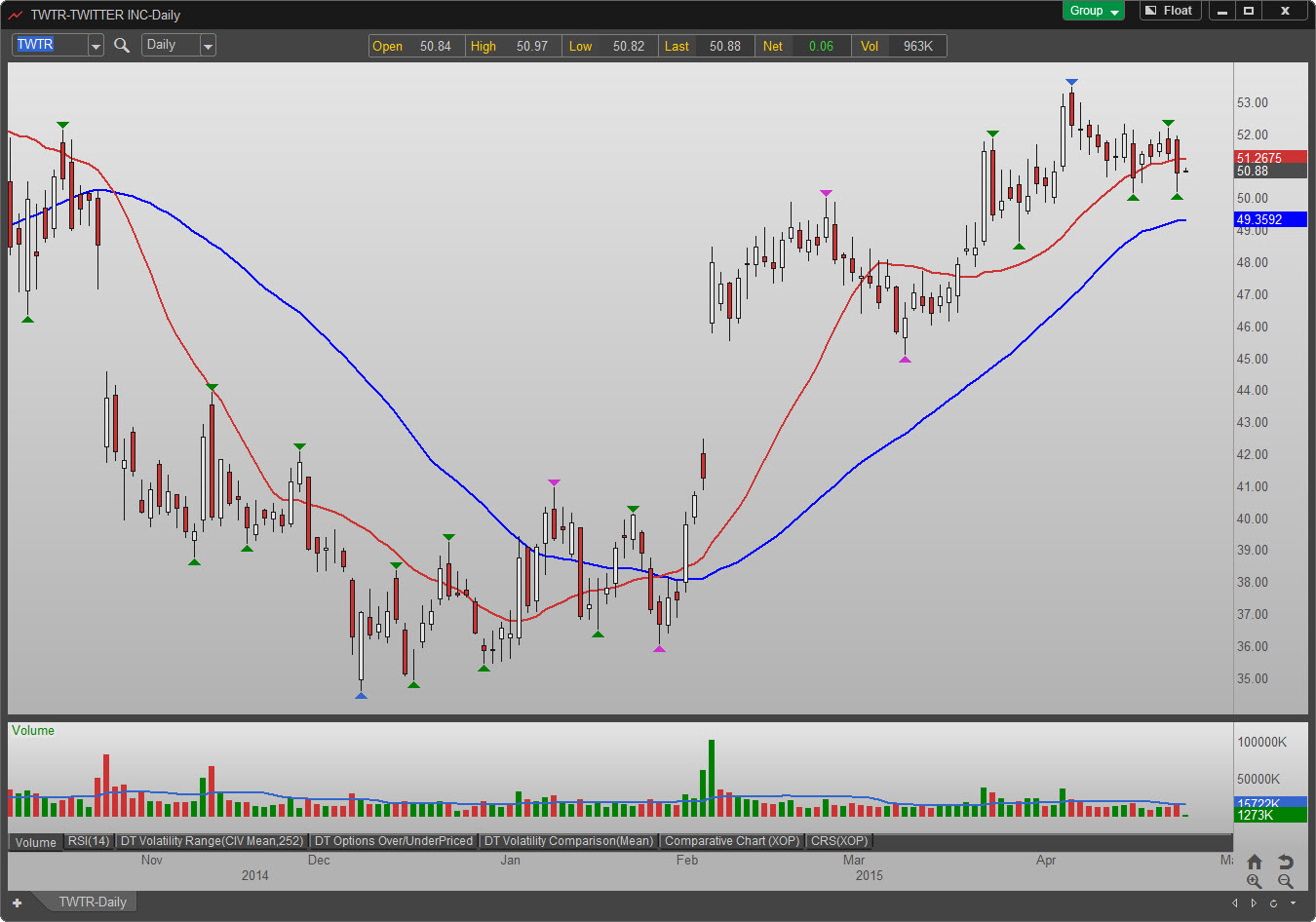Click the undo arrow icon
The image size is (1316, 922).
pos(1286,862)
